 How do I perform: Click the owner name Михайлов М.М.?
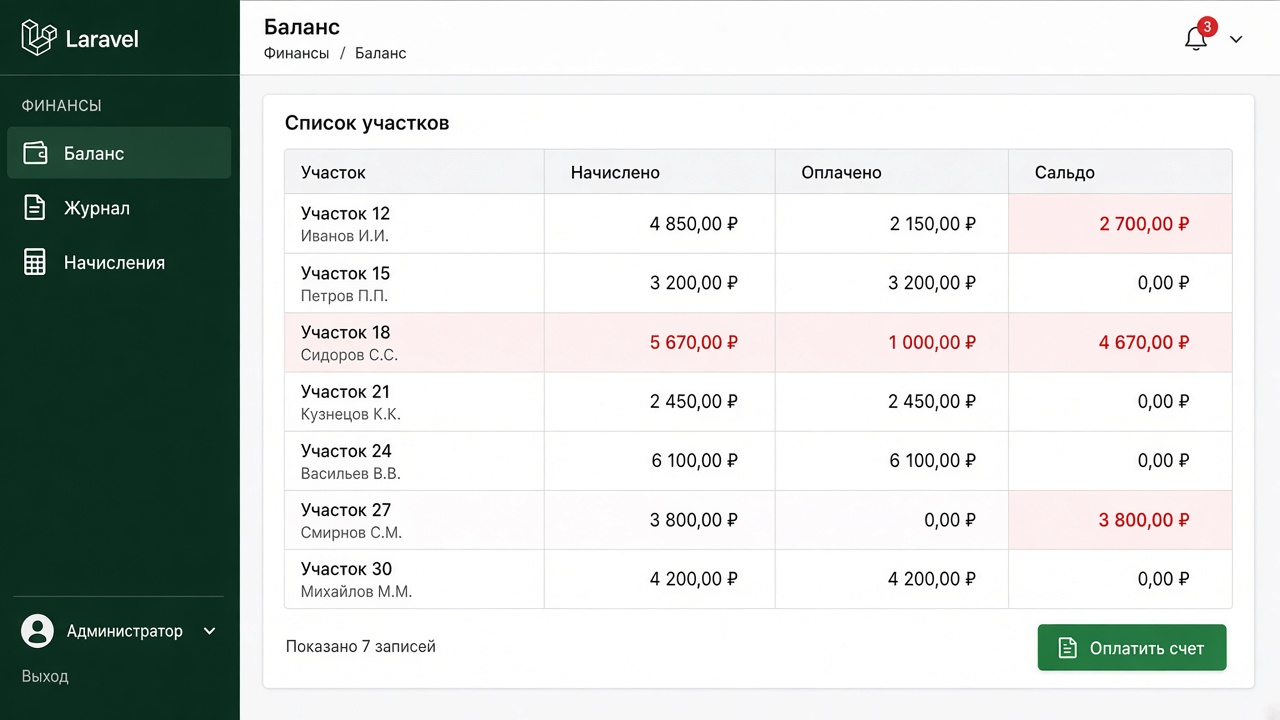click(x=356, y=591)
